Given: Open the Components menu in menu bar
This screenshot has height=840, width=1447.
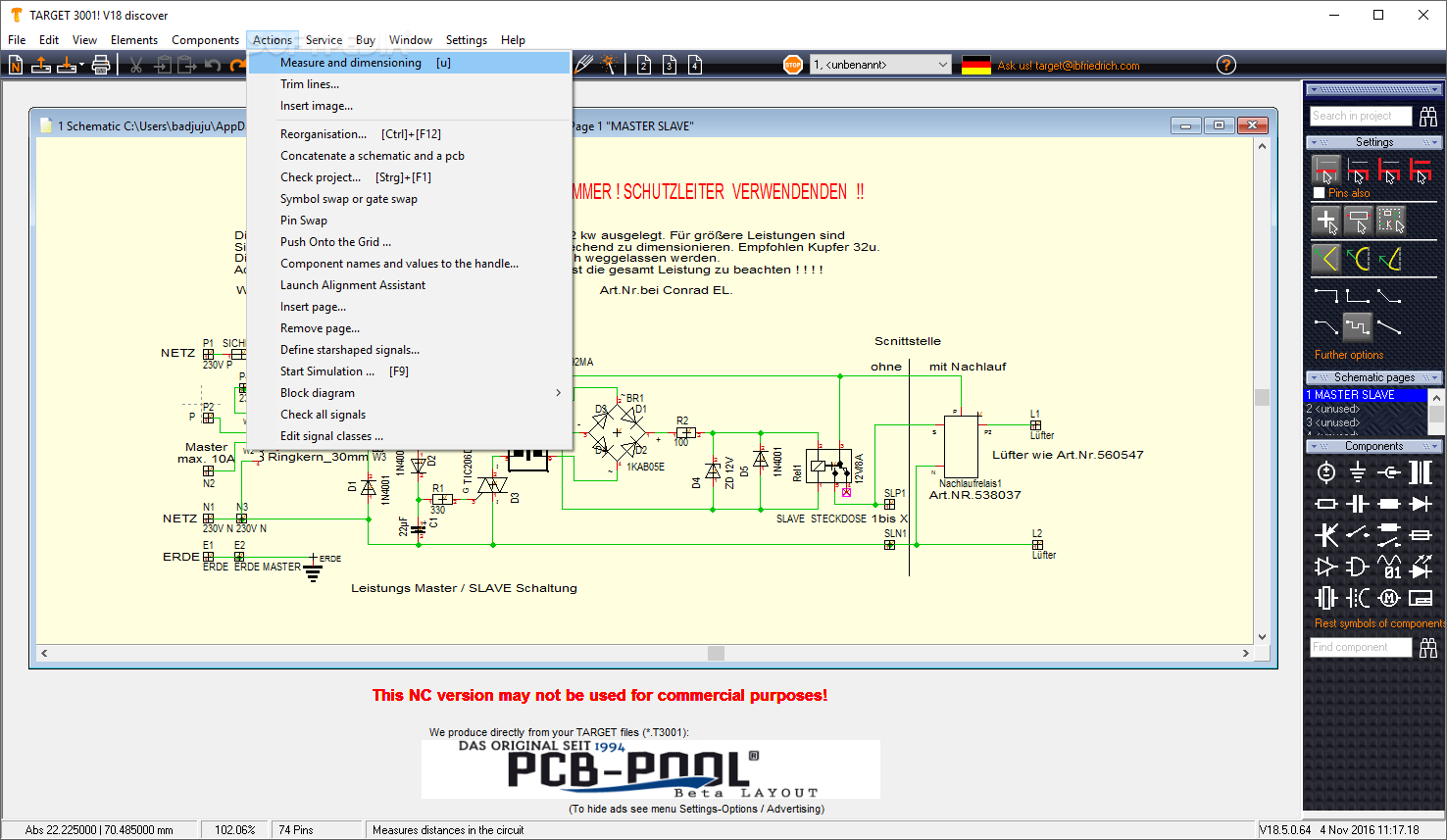Looking at the screenshot, I should [205, 40].
